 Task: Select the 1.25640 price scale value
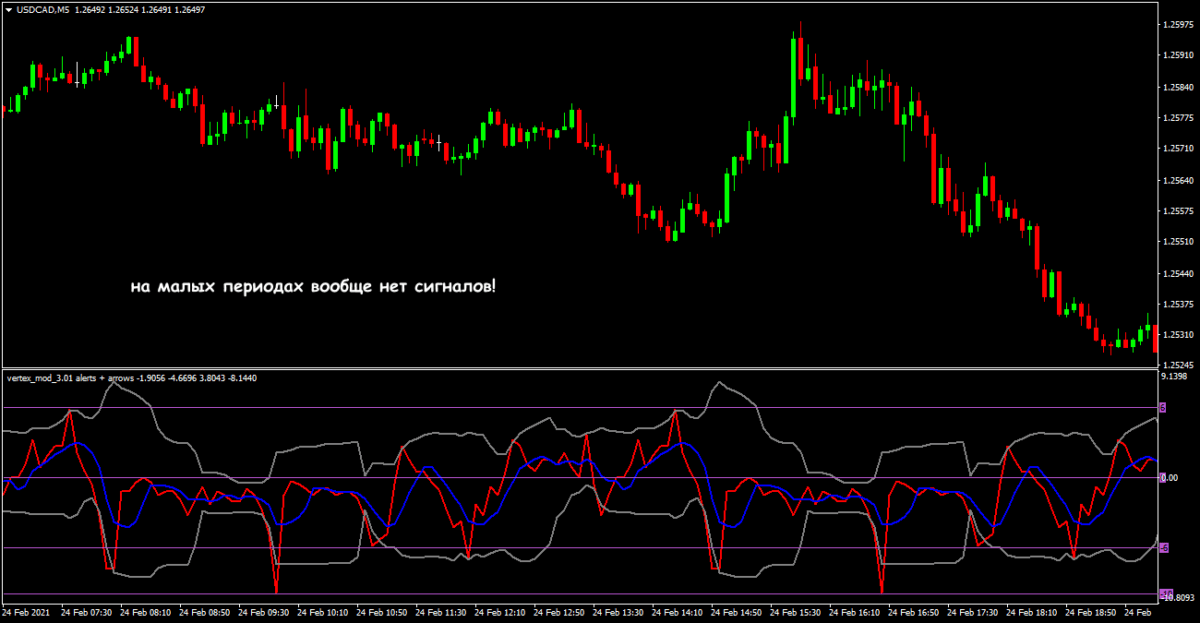[1176, 181]
